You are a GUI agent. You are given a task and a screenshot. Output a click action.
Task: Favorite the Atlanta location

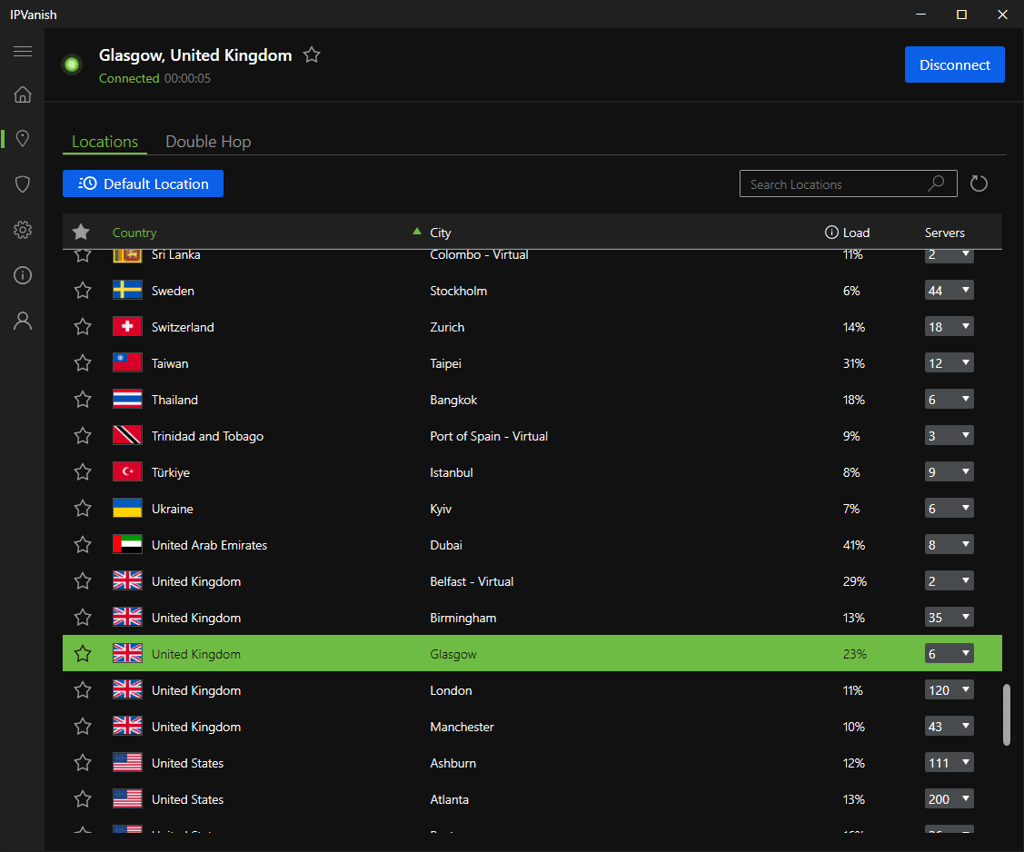82,799
